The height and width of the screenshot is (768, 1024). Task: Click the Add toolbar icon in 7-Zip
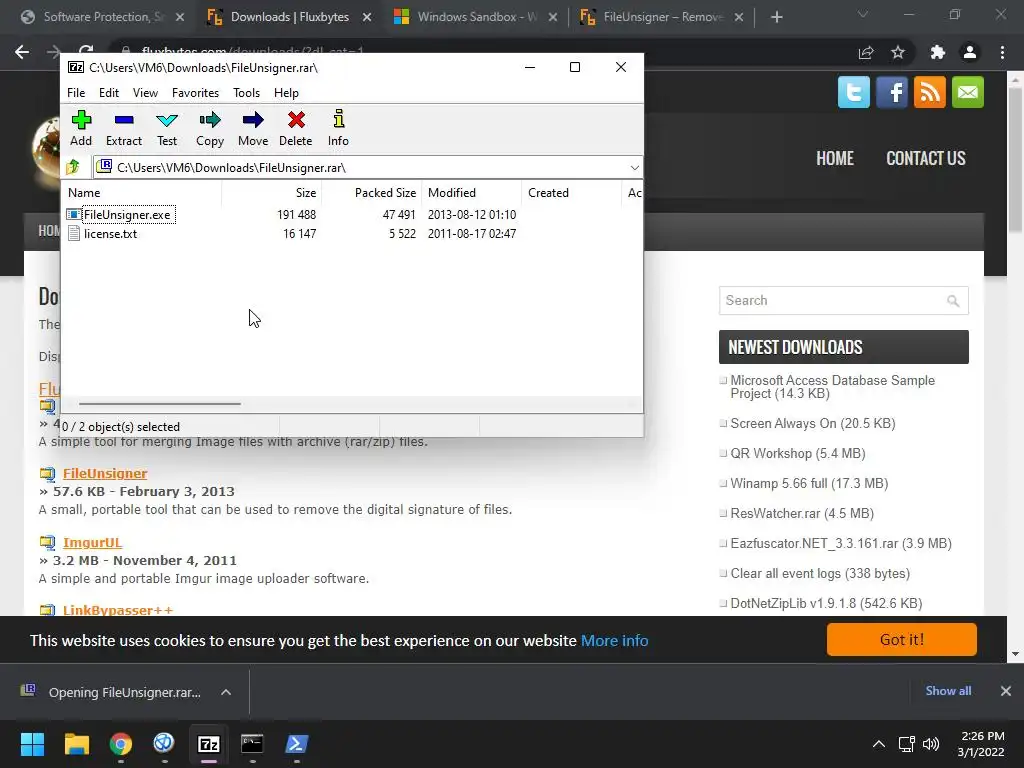(x=81, y=128)
